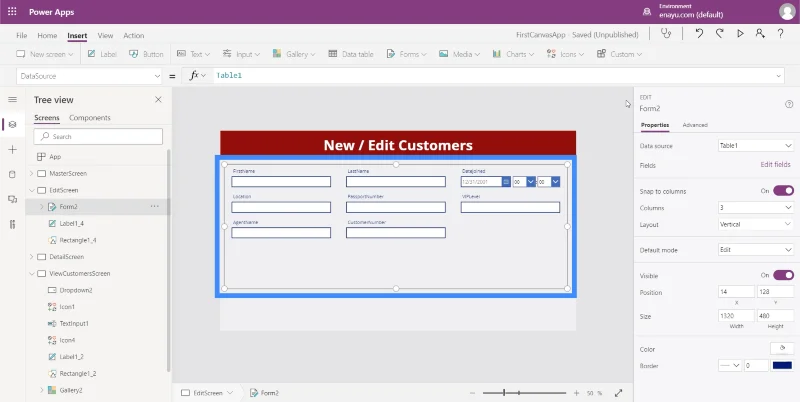This screenshot has width=800, height=402.
Task: Open the Layout Vertical dropdown
Action: 755,224
